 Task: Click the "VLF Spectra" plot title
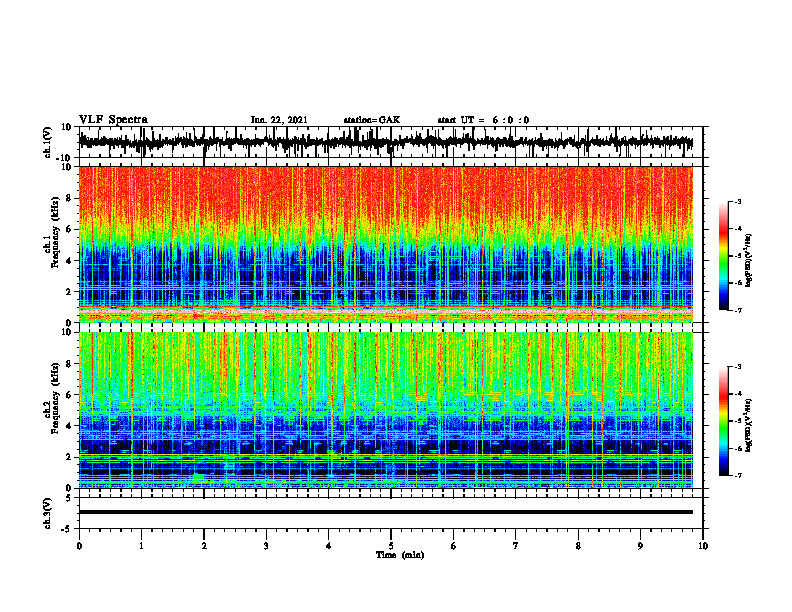114,120
